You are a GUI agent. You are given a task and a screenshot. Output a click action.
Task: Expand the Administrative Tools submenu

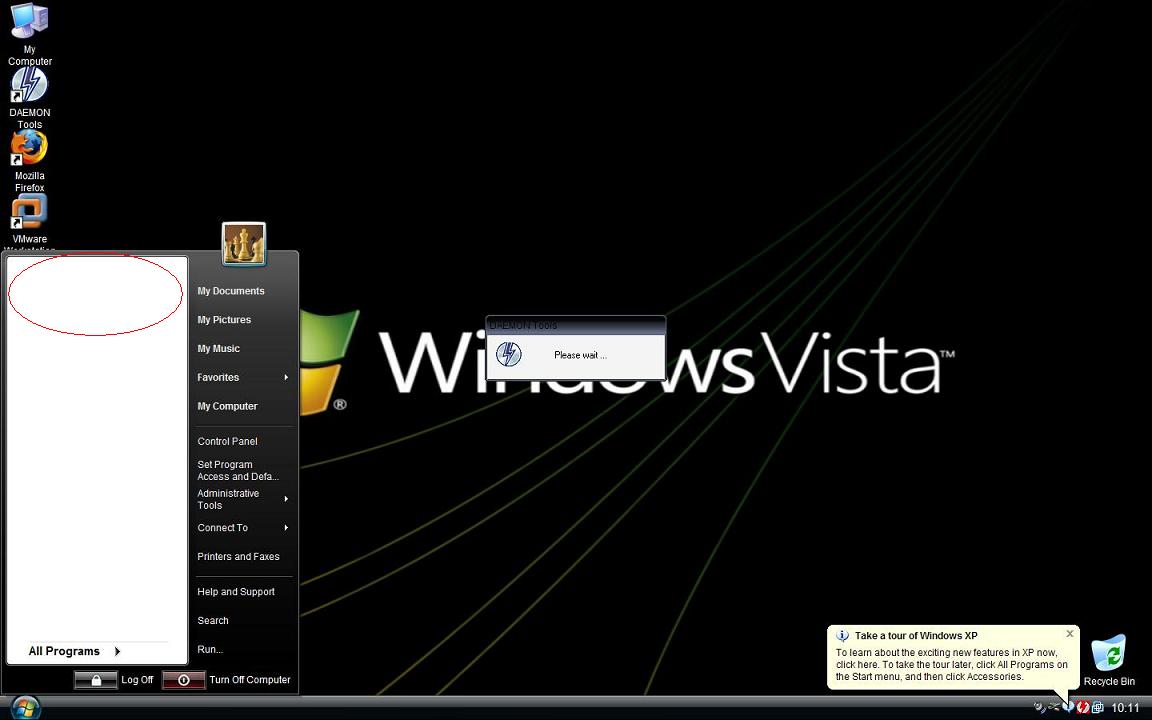tap(243, 500)
